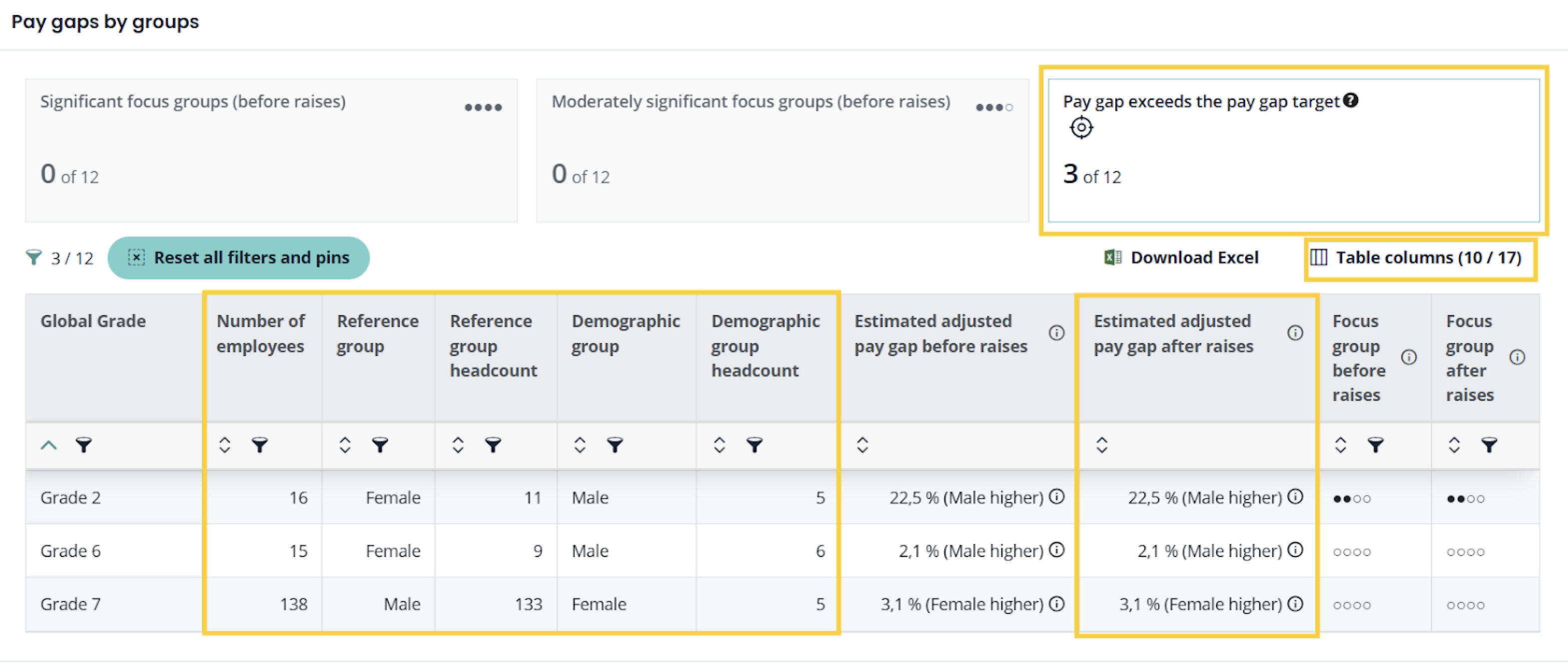Open filter for Reference group column
Image resolution: width=1568 pixels, height=671 pixels.
click(380, 445)
